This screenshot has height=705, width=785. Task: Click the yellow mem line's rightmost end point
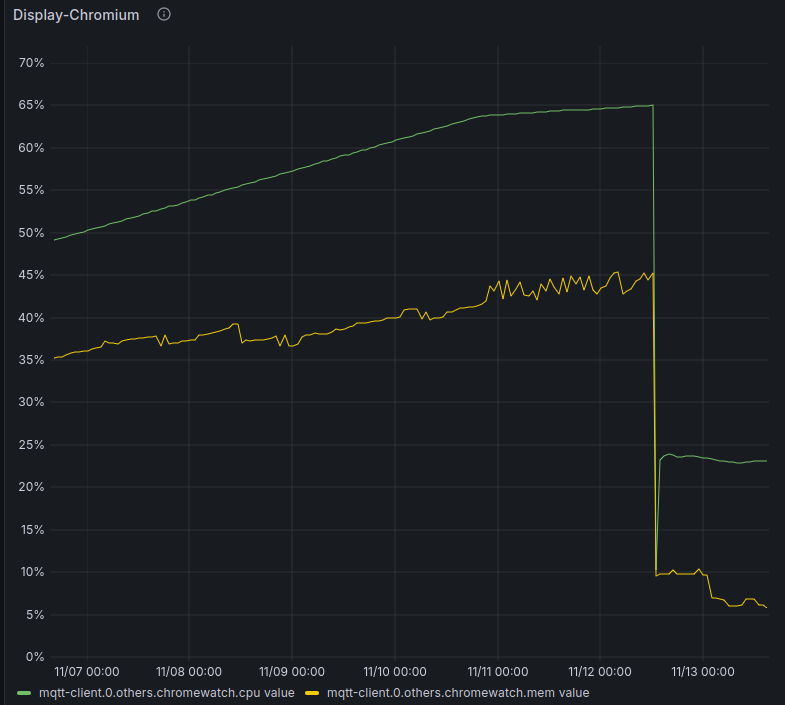pyautogui.click(x=766, y=608)
